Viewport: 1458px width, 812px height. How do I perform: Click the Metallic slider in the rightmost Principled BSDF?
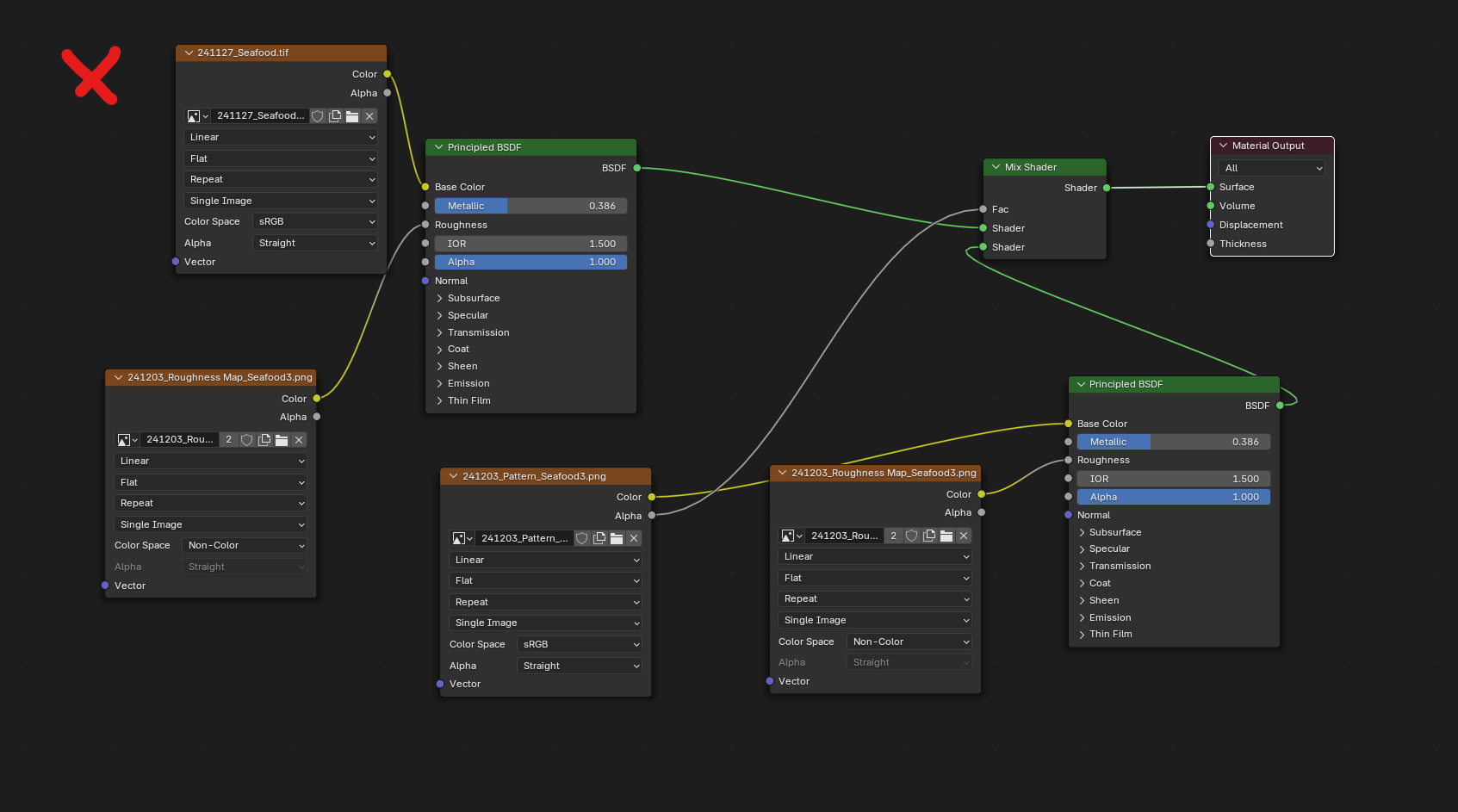[x=1173, y=442]
